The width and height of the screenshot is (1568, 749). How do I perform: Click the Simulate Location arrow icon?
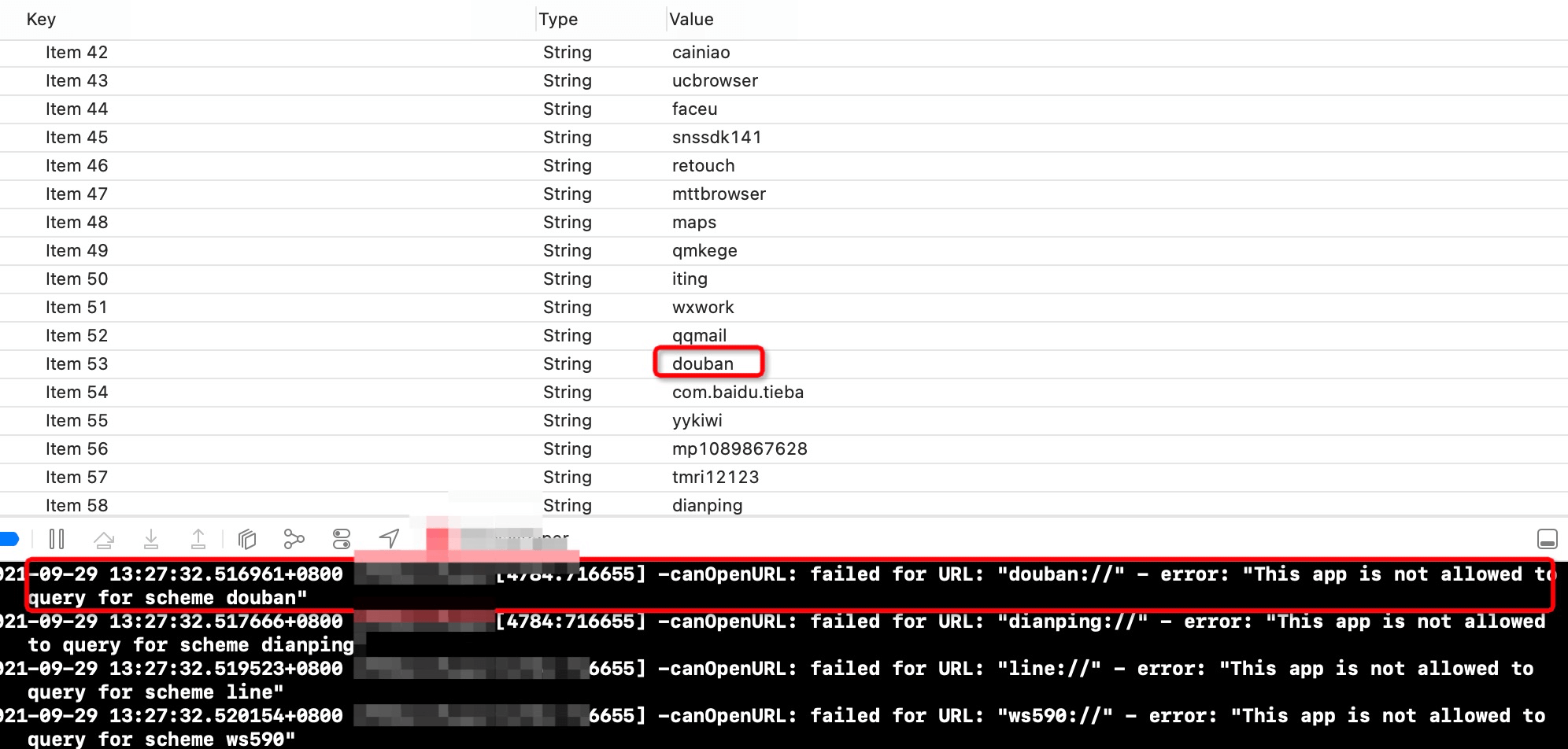(389, 539)
